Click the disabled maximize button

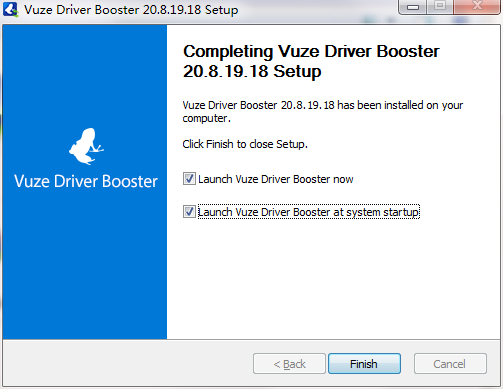coord(440,6)
